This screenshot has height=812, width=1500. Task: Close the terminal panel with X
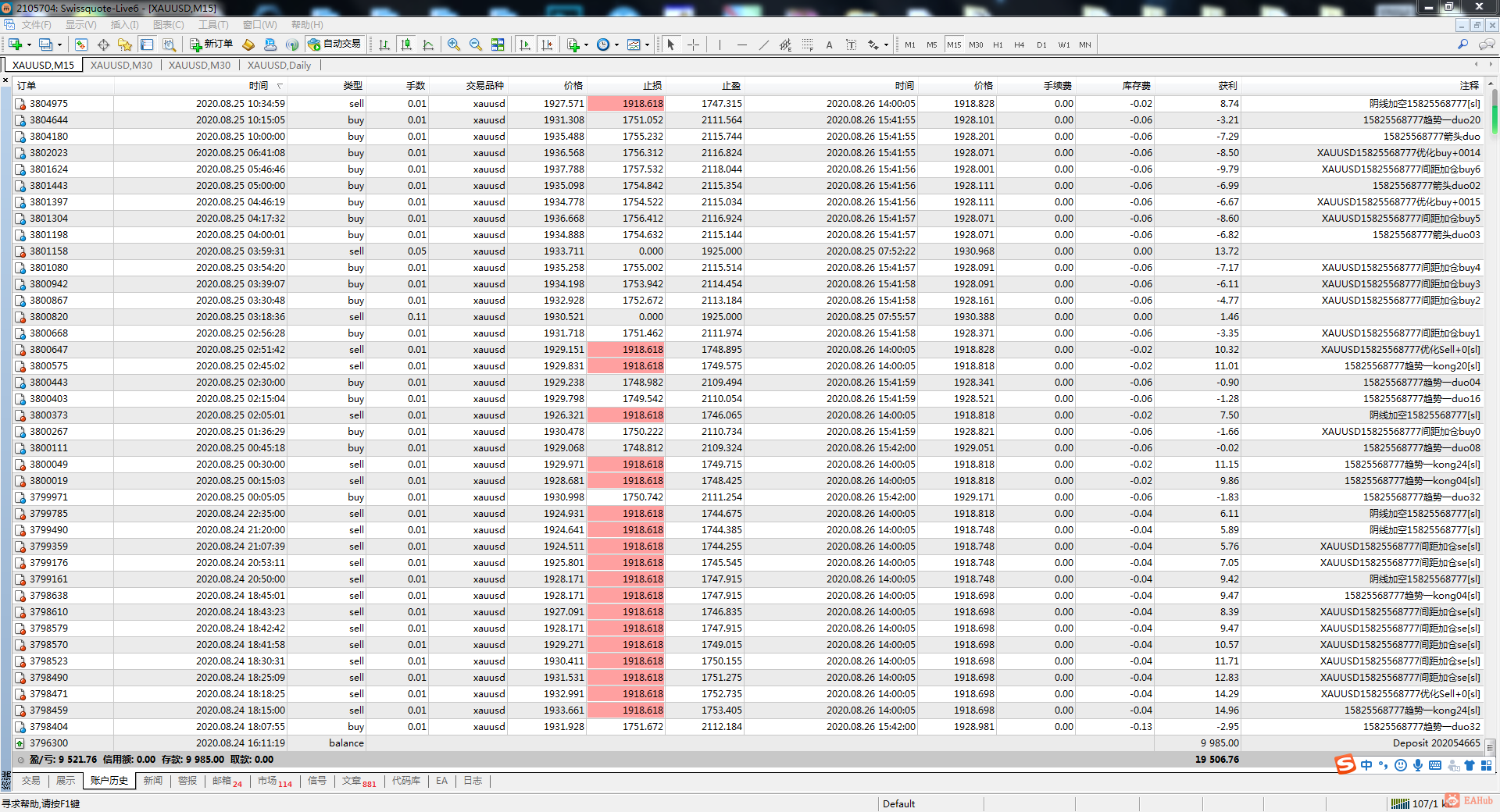(x=5, y=80)
